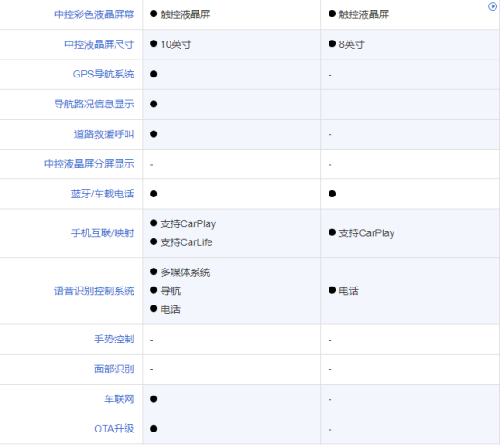Click the 蓝牙/车载电话 label link
This screenshot has height=446, width=500.
click(x=102, y=194)
